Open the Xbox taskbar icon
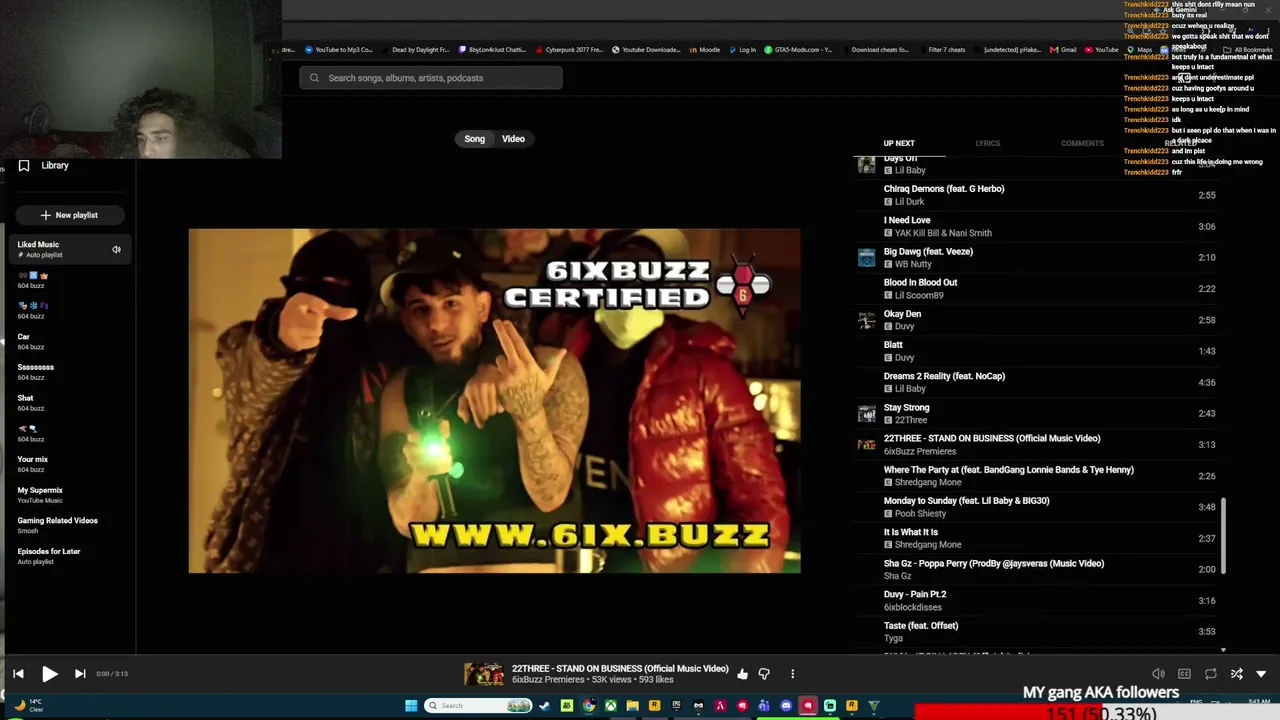The image size is (1280, 720). 610,706
